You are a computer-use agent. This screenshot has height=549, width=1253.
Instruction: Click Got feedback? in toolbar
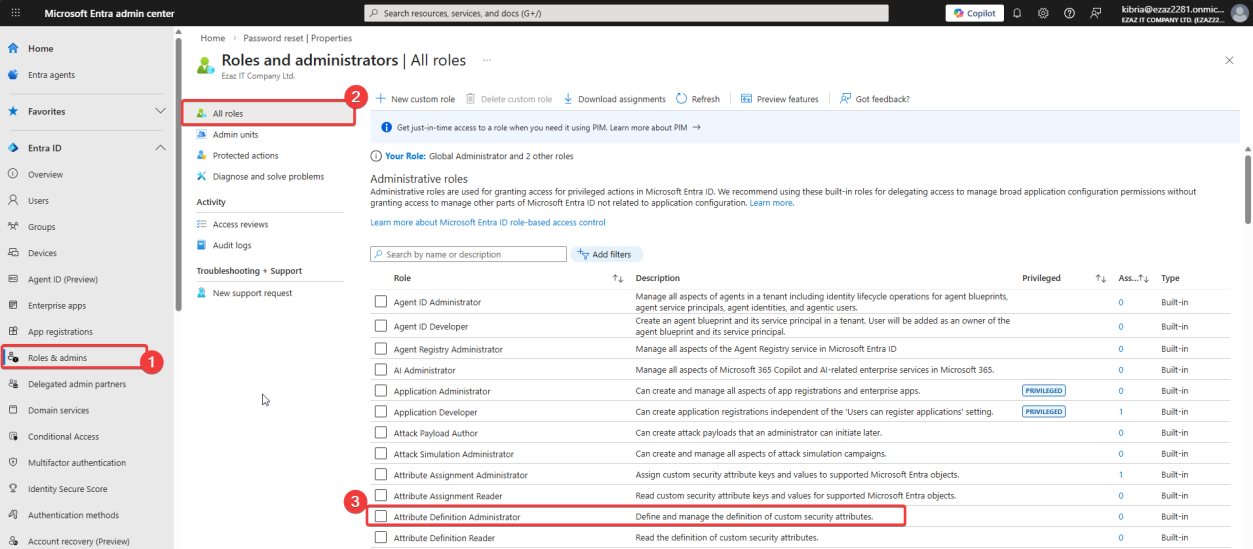tap(874, 99)
